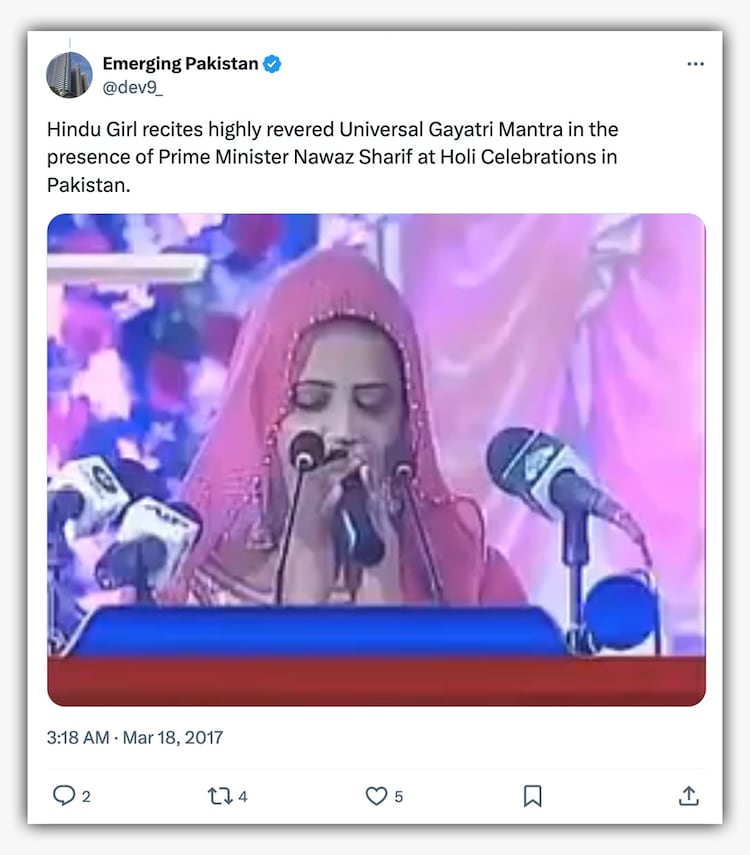The height and width of the screenshot is (855, 750).
Task: Click the retweet arrows icon
Action: tap(219, 796)
